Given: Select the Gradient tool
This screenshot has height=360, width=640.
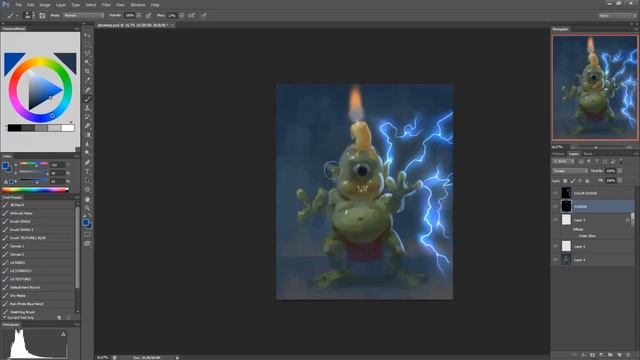Looking at the screenshot, I should coord(87,135).
